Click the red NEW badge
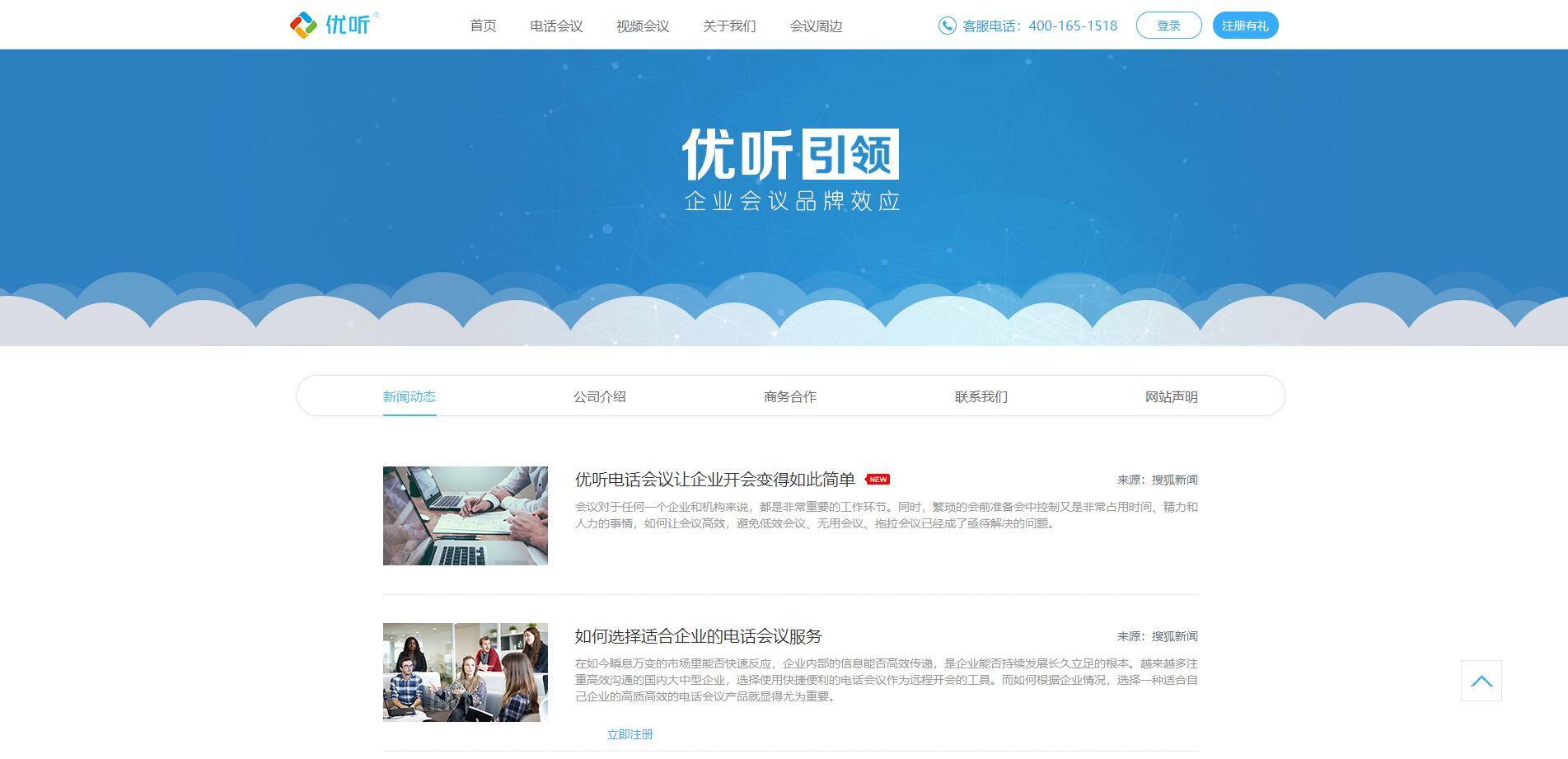 coord(878,480)
